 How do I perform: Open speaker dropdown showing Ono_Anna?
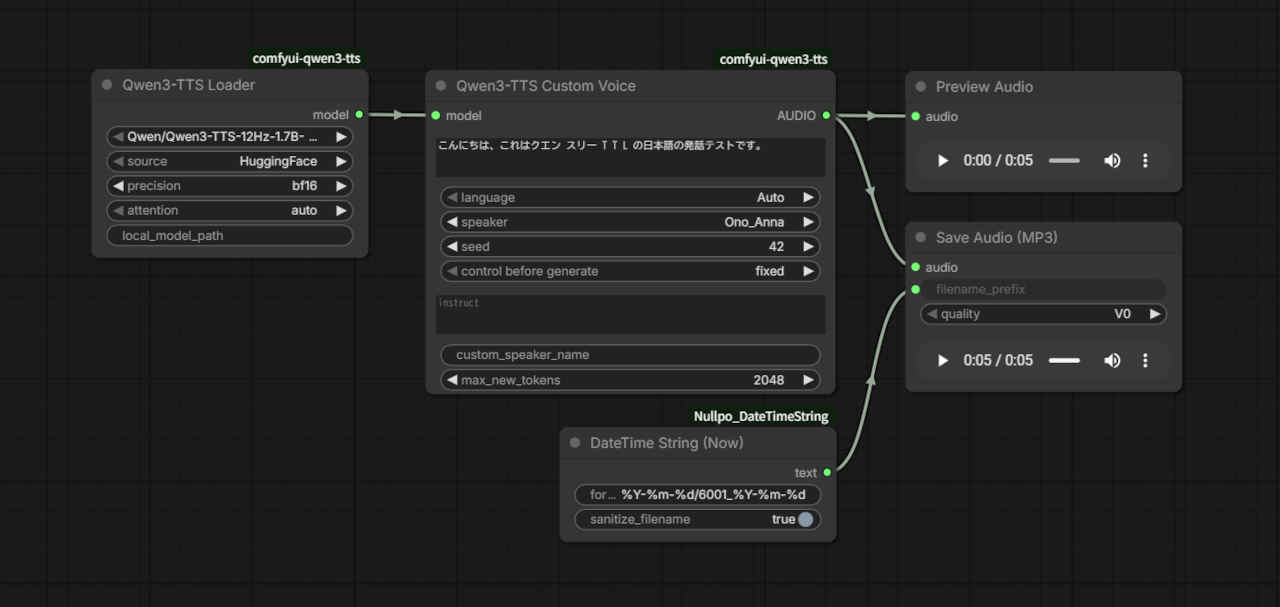630,222
